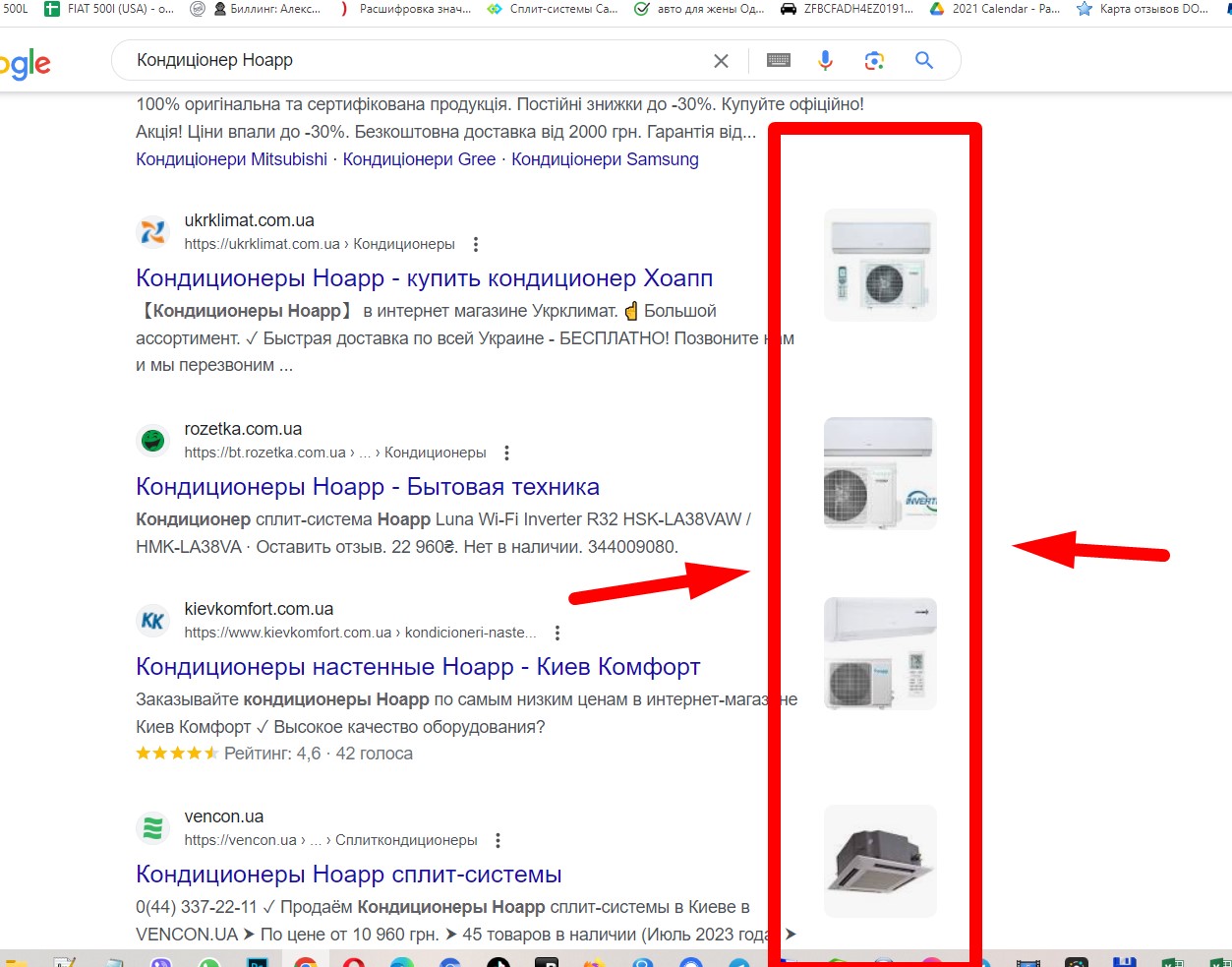The width and height of the screenshot is (1232, 967).
Task: Open the Расшифровка знач... bookmark
Action: pyautogui.click(x=405, y=9)
